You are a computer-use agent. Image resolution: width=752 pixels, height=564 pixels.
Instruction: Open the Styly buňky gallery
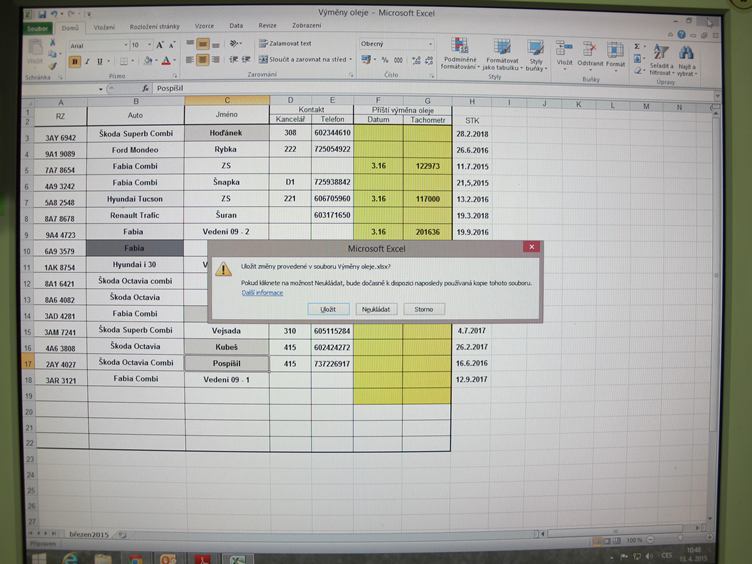(536, 56)
